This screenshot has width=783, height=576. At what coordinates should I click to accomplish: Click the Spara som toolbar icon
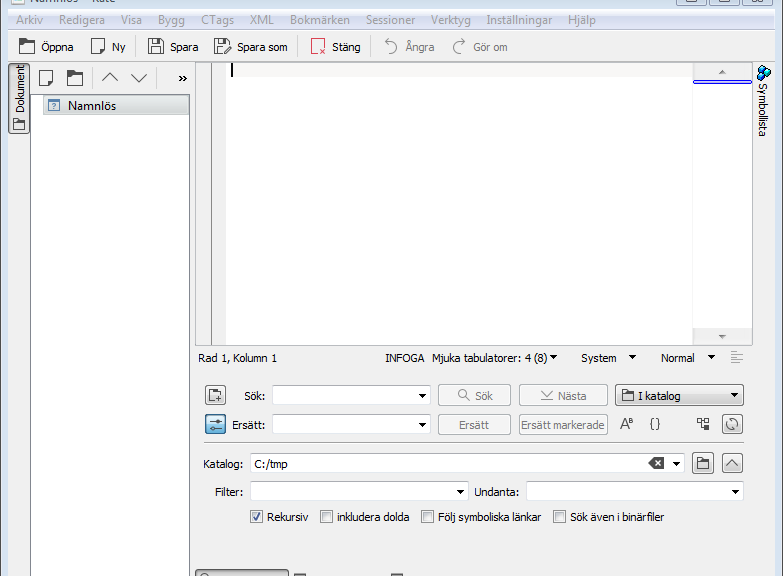(222, 46)
